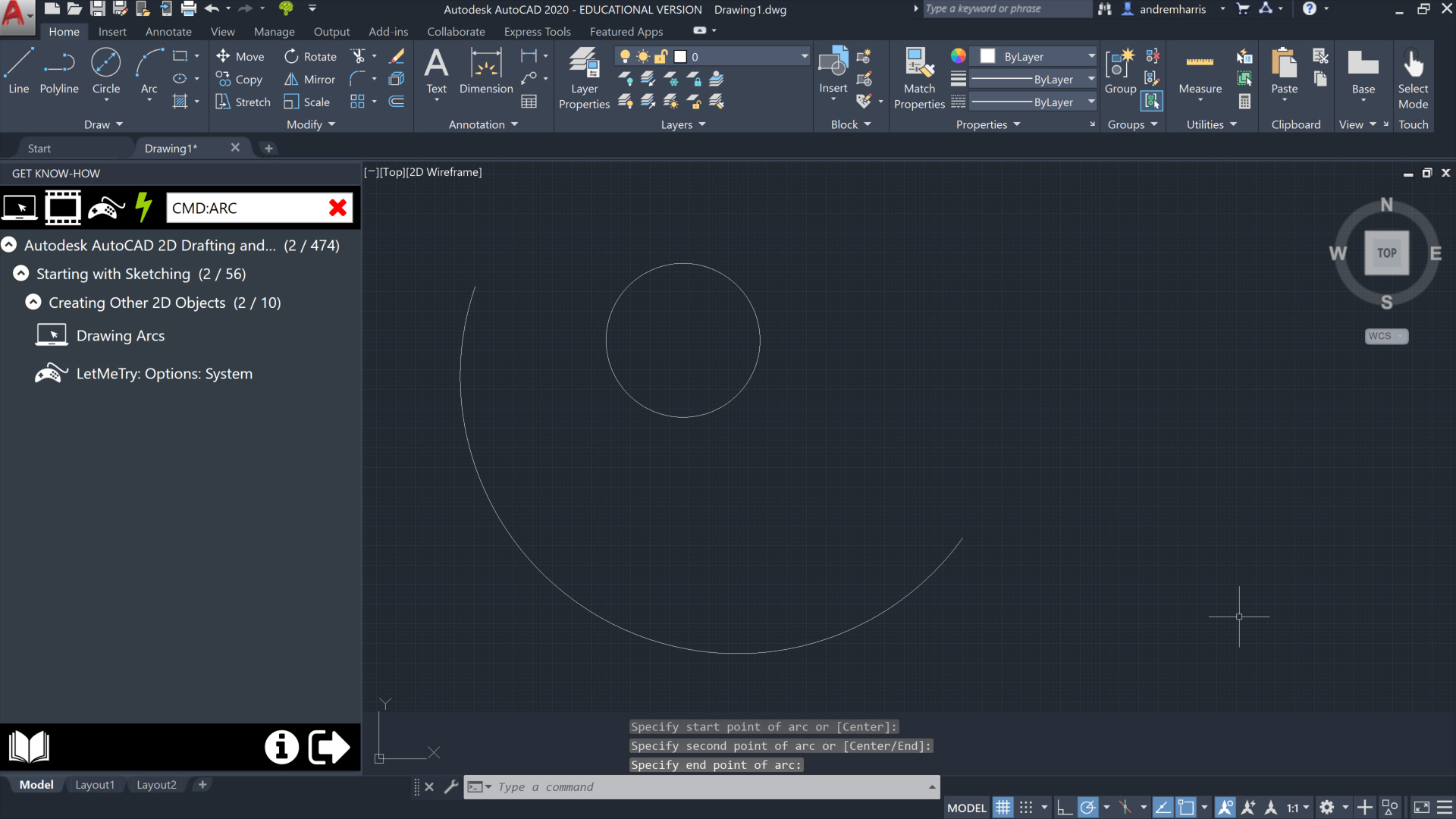Screen dimensions: 1456x819
Task: Open the Drawing Arcs lesson
Action: tap(120, 336)
